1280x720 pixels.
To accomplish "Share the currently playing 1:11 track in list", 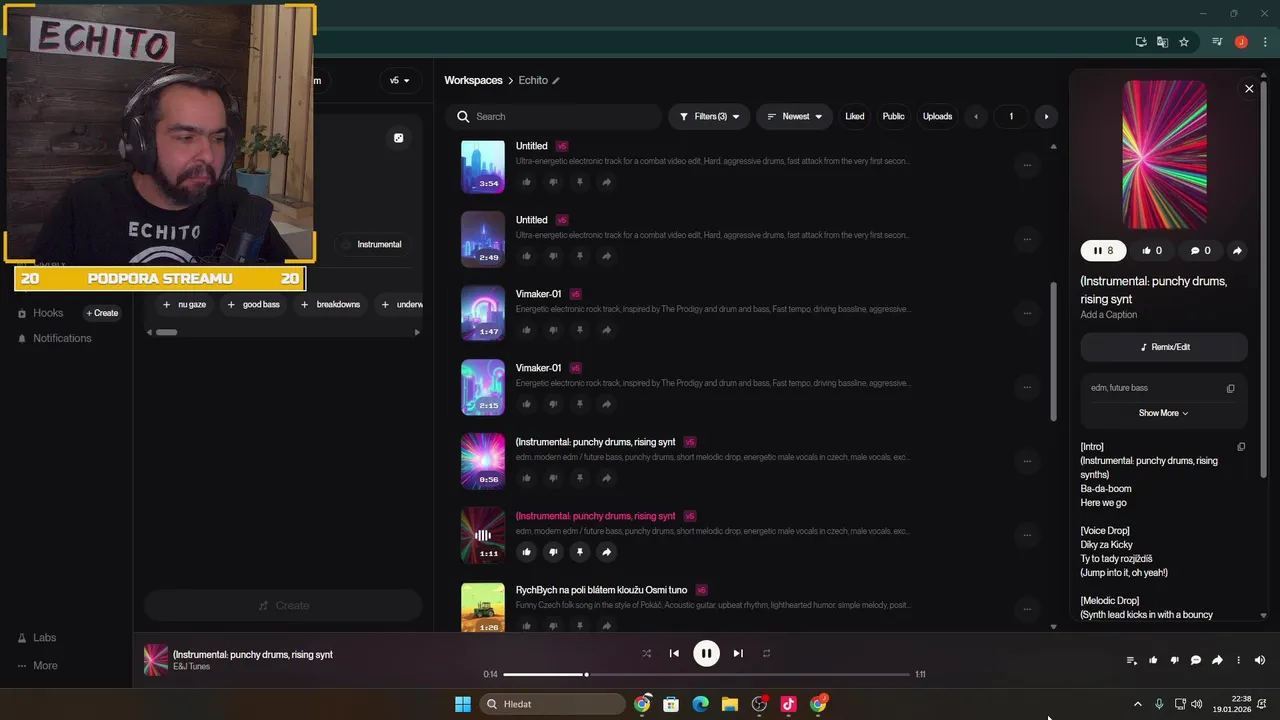I will point(606,552).
